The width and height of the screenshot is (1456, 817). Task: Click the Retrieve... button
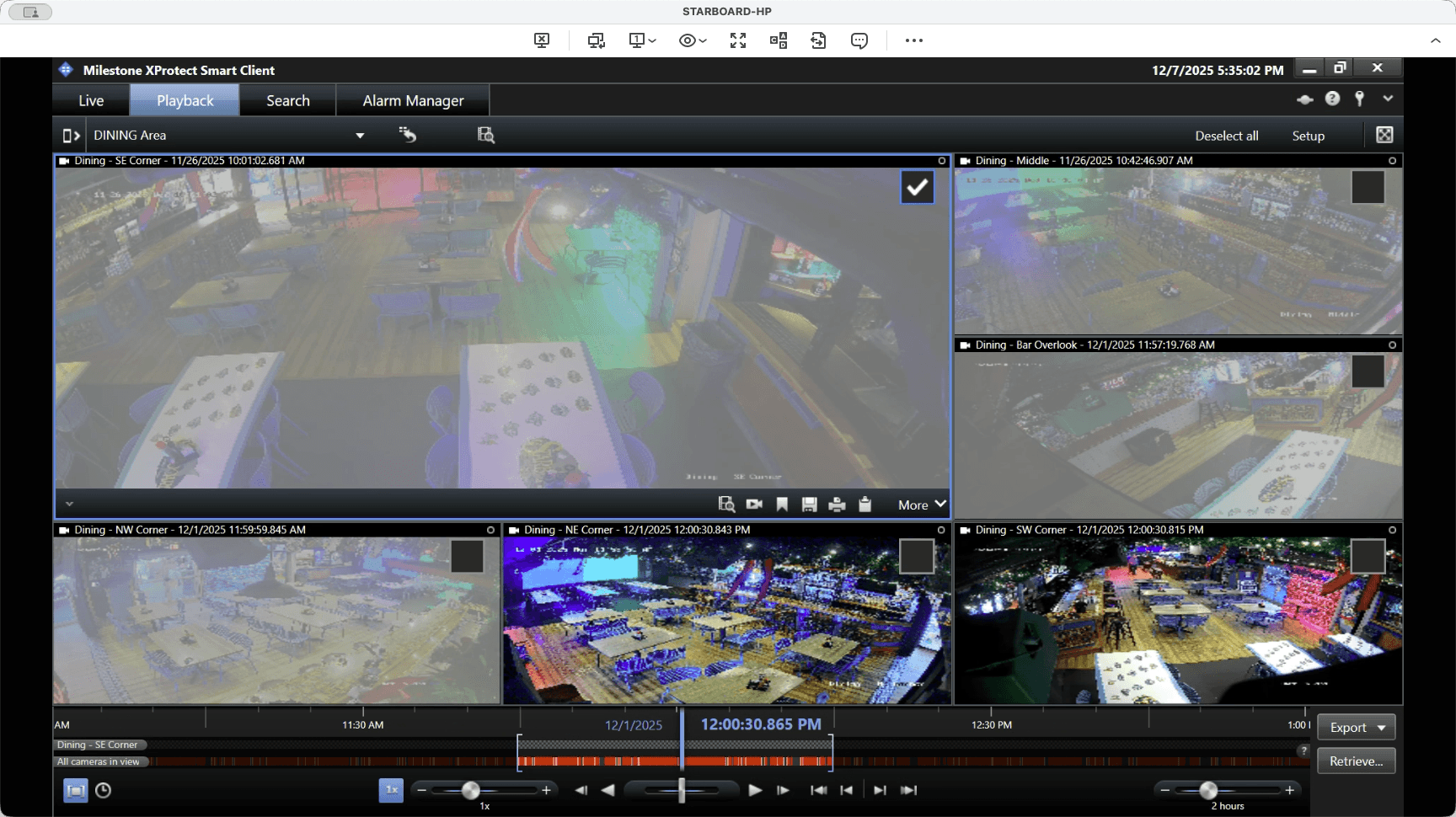tap(1356, 761)
